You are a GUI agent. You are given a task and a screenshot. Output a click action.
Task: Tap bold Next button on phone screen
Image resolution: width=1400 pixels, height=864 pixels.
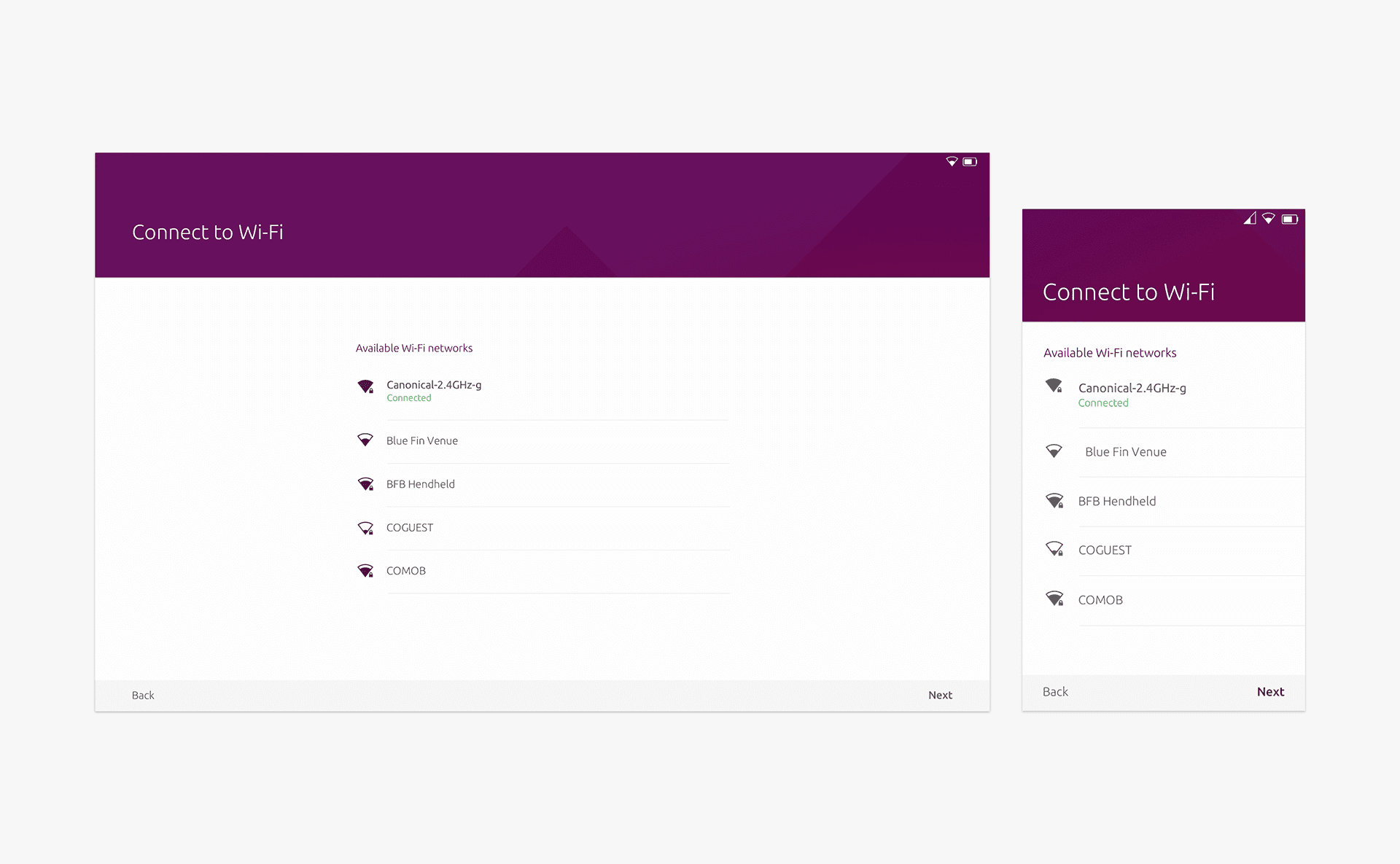point(1270,692)
